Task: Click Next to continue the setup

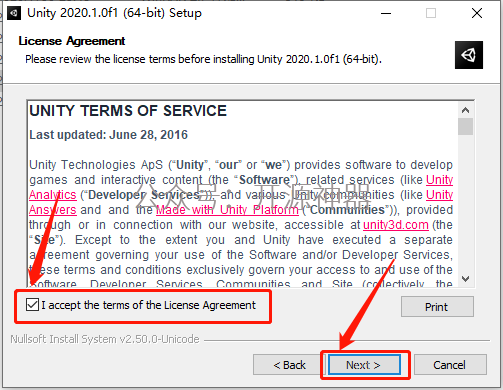Action: [x=364, y=365]
